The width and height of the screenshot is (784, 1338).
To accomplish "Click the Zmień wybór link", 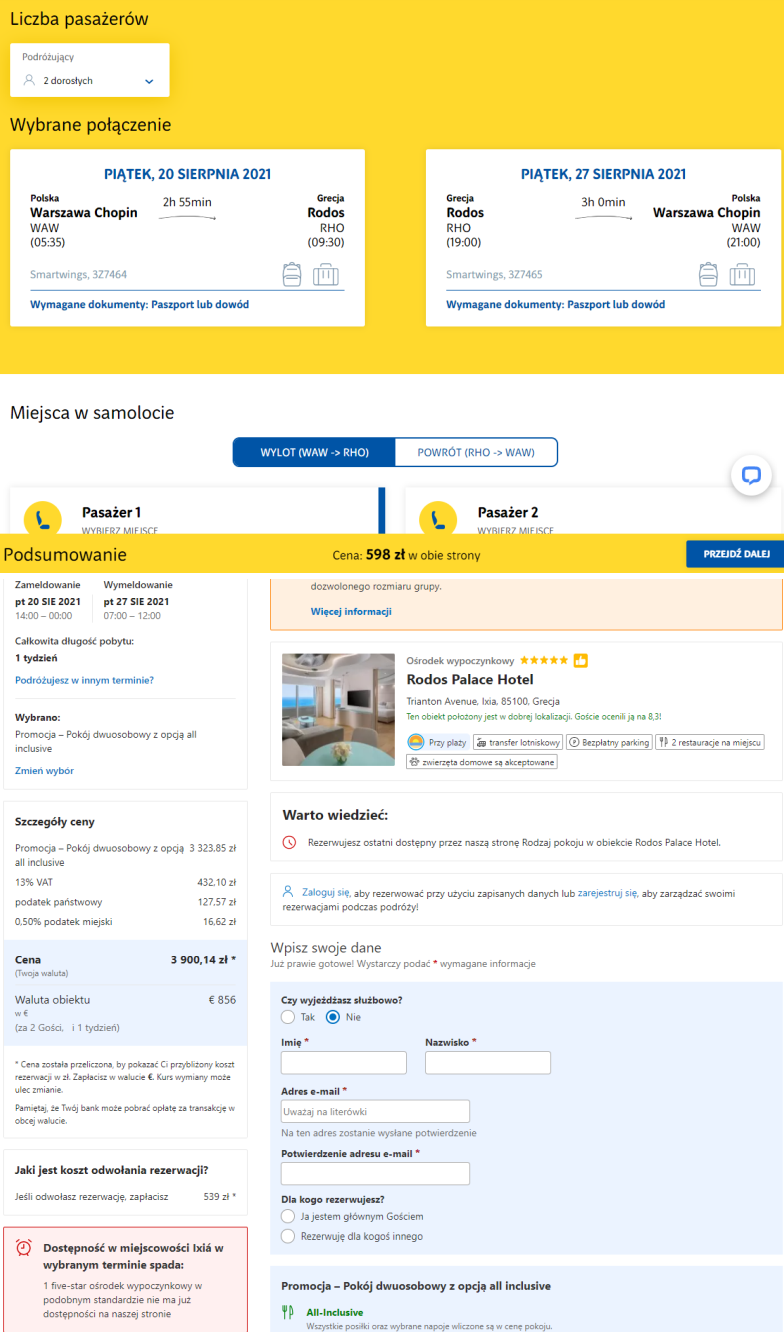I will click(x=44, y=771).
